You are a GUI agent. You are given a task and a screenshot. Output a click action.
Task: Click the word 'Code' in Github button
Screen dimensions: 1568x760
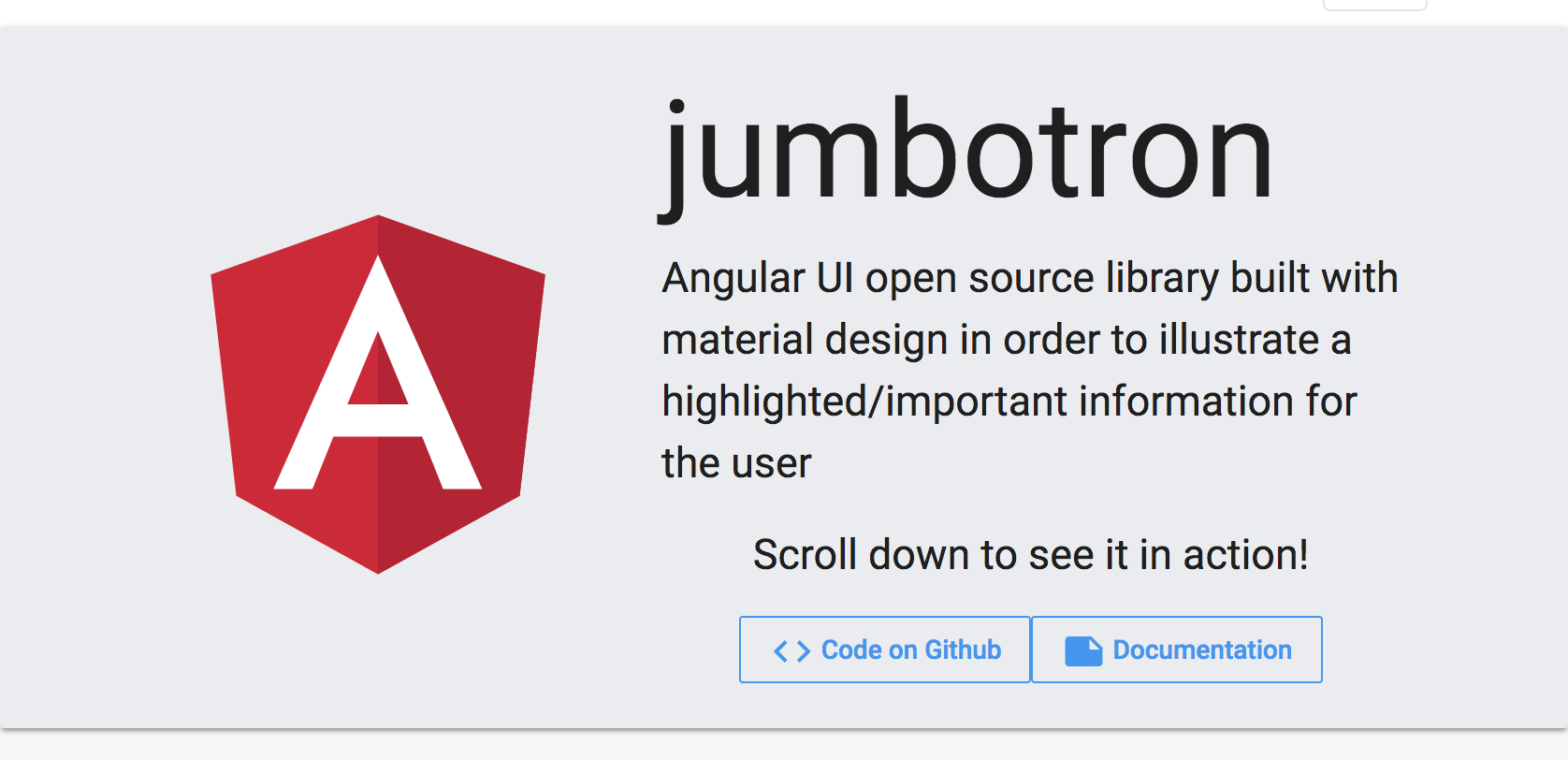click(851, 650)
